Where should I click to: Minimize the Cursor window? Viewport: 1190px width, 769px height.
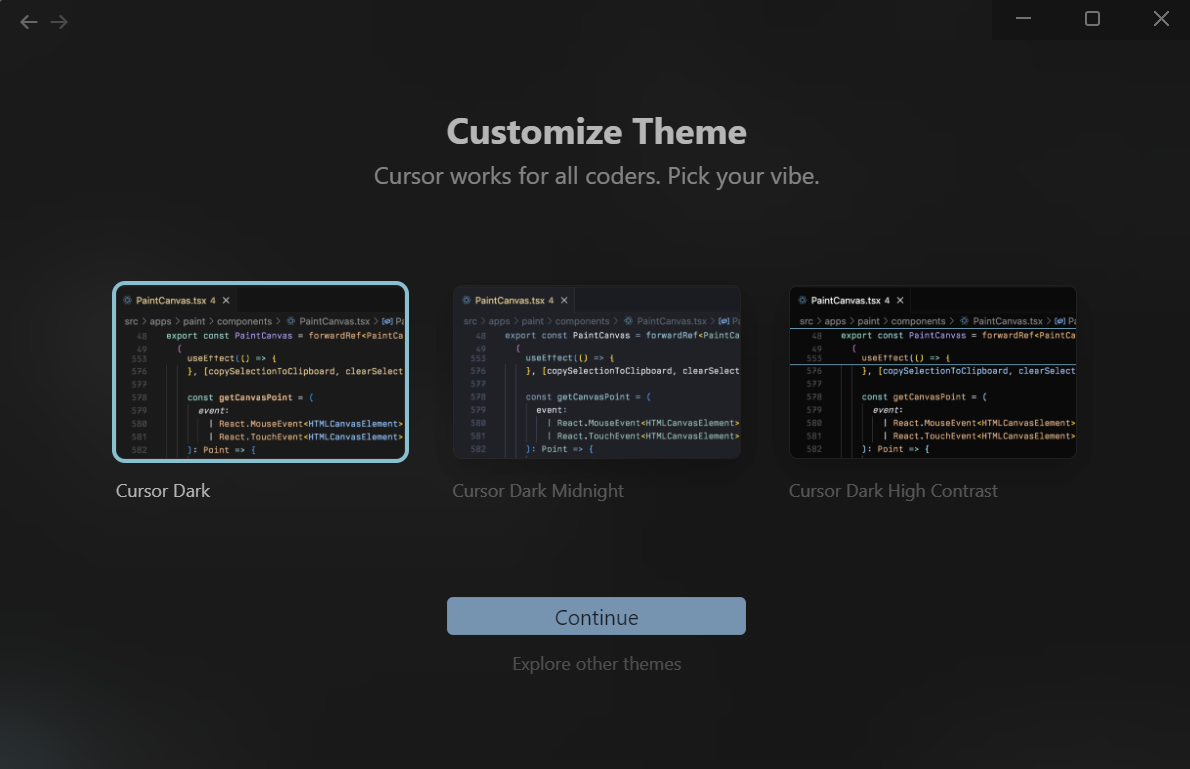[1023, 19]
